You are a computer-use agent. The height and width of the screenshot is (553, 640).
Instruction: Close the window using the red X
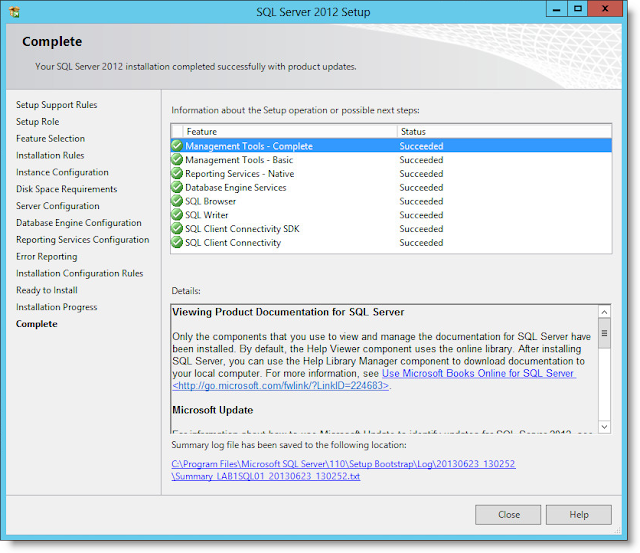point(605,9)
